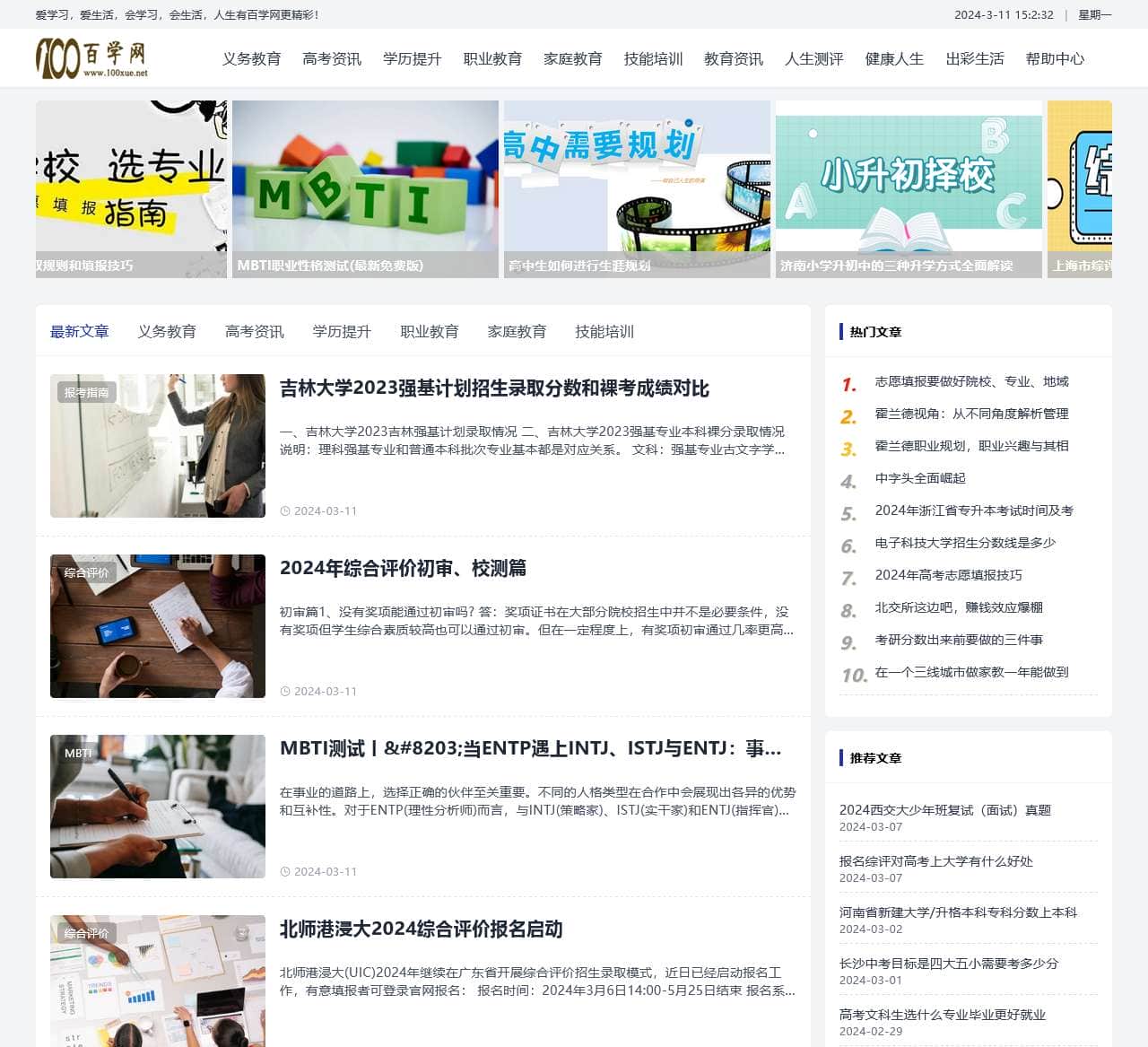This screenshot has height=1047, width=1148.
Task: Switch to the 高考资讯 article tab
Action: [254, 331]
